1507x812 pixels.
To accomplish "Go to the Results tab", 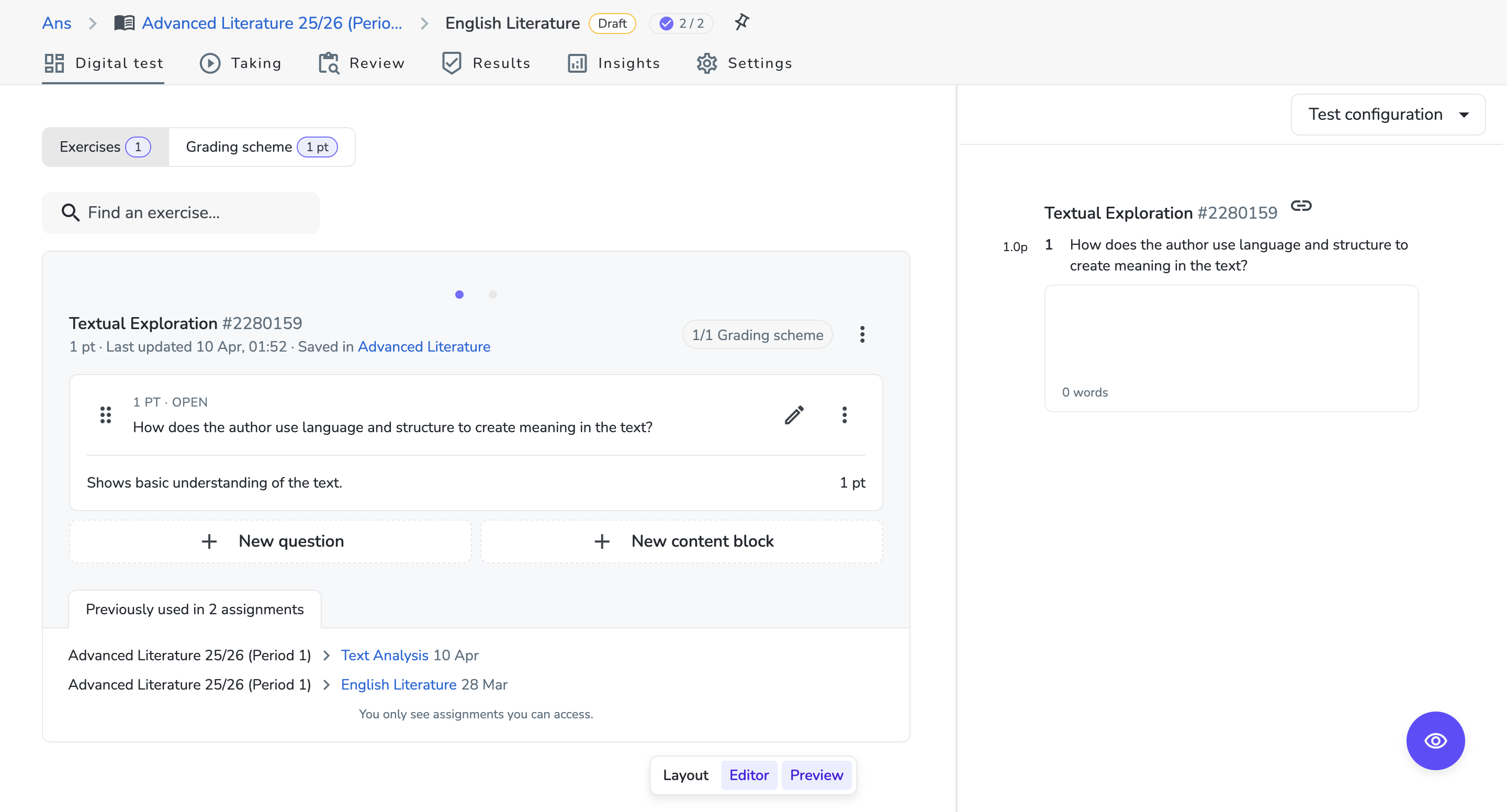I will [486, 63].
